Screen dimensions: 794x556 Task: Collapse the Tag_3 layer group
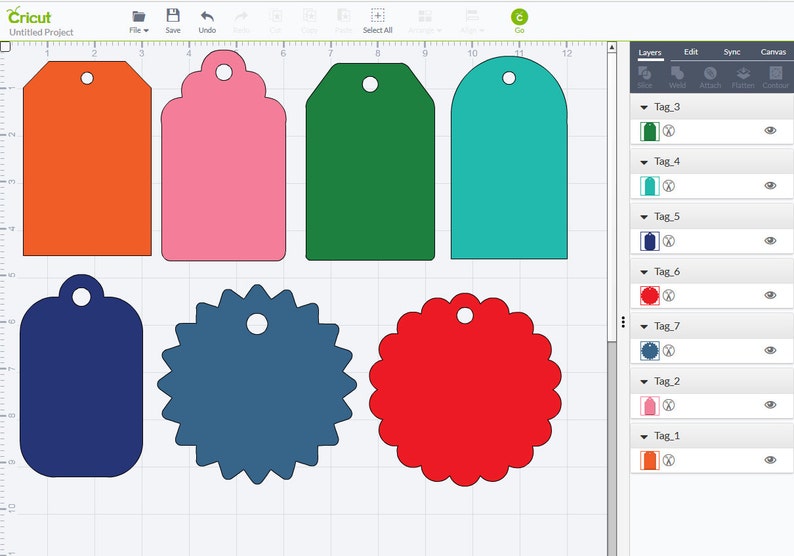(644, 107)
